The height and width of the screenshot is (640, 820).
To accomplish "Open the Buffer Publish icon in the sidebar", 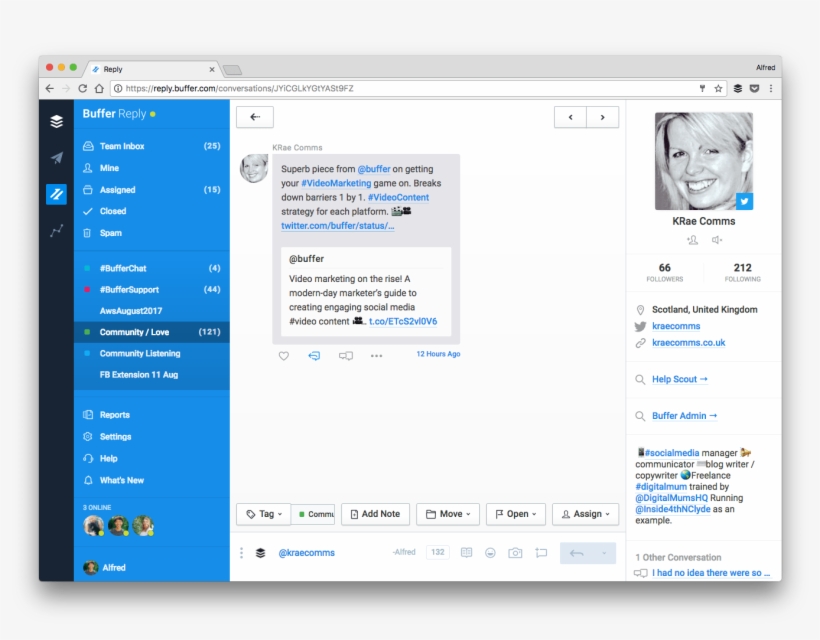I will tap(56, 122).
